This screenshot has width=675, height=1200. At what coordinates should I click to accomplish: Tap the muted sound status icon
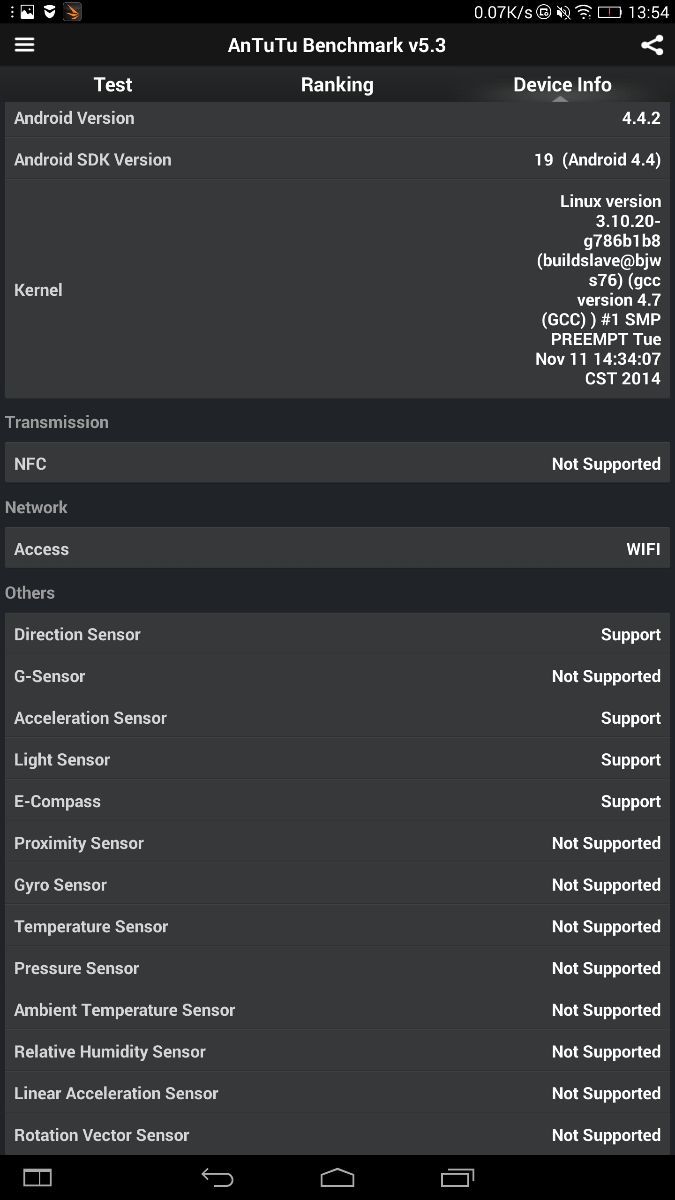coord(564,13)
